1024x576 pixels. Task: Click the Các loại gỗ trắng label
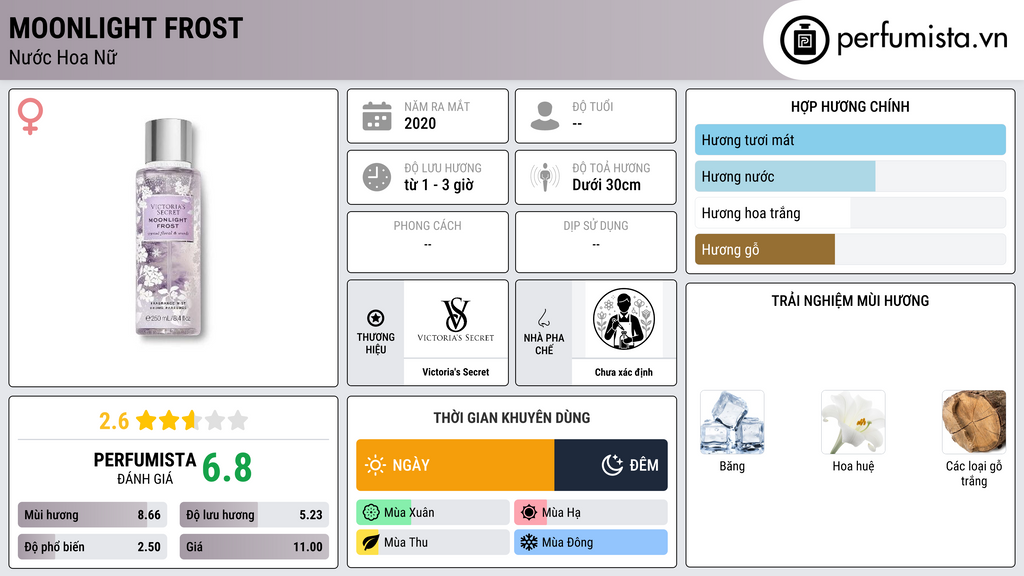click(x=974, y=473)
